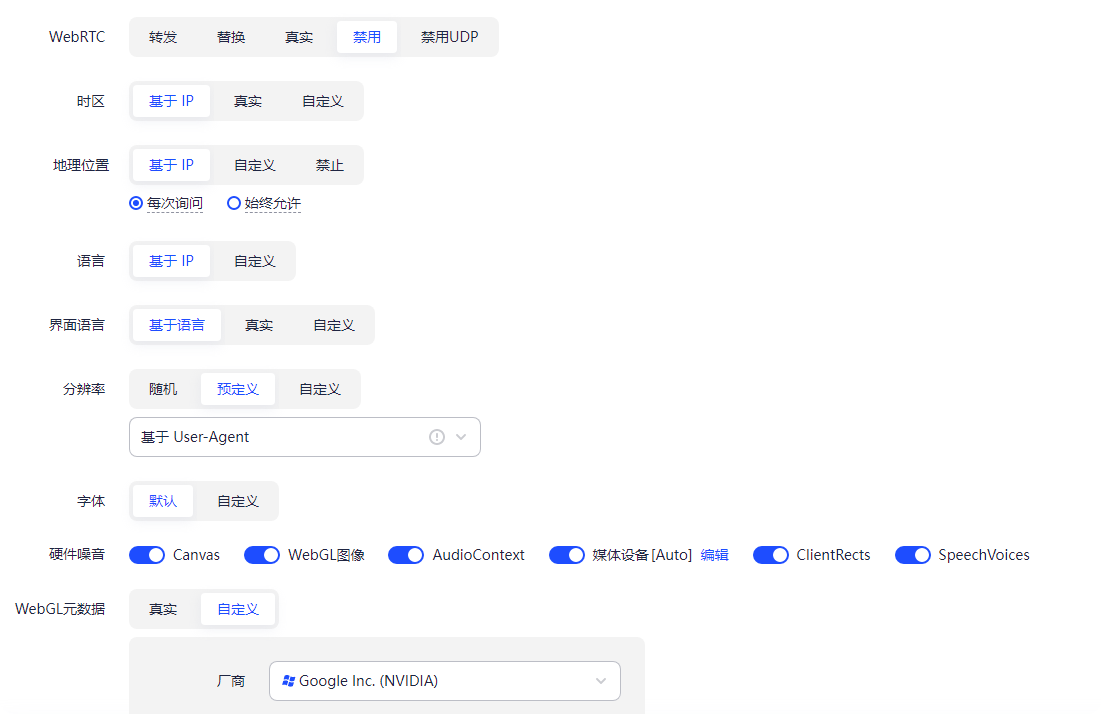This screenshot has width=1101, height=714.
Task: Switch 时区 to 真实
Action: pyautogui.click(x=247, y=100)
